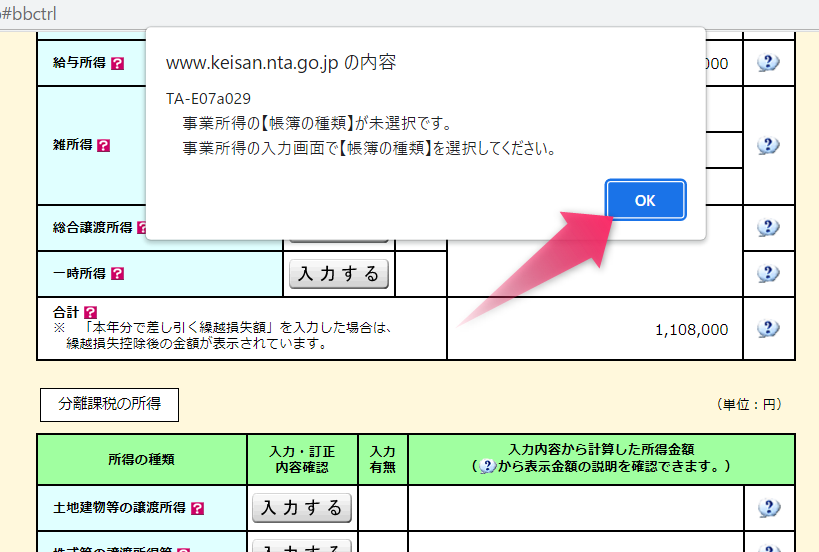Click the 入力有無 column header
This screenshot has width=819, height=552.
pos(382,459)
